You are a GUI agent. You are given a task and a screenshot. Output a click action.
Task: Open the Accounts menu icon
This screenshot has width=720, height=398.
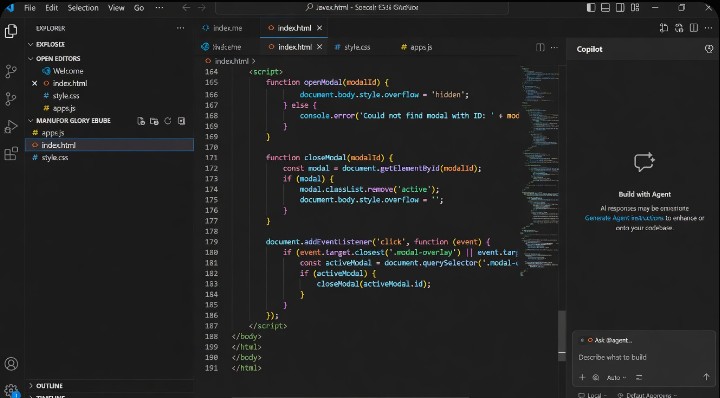[11, 364]
